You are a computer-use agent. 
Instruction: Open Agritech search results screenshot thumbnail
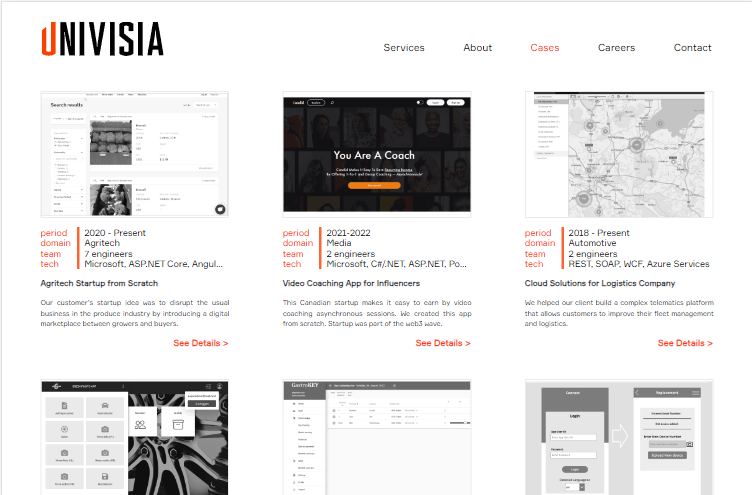(x=134, y=154)
